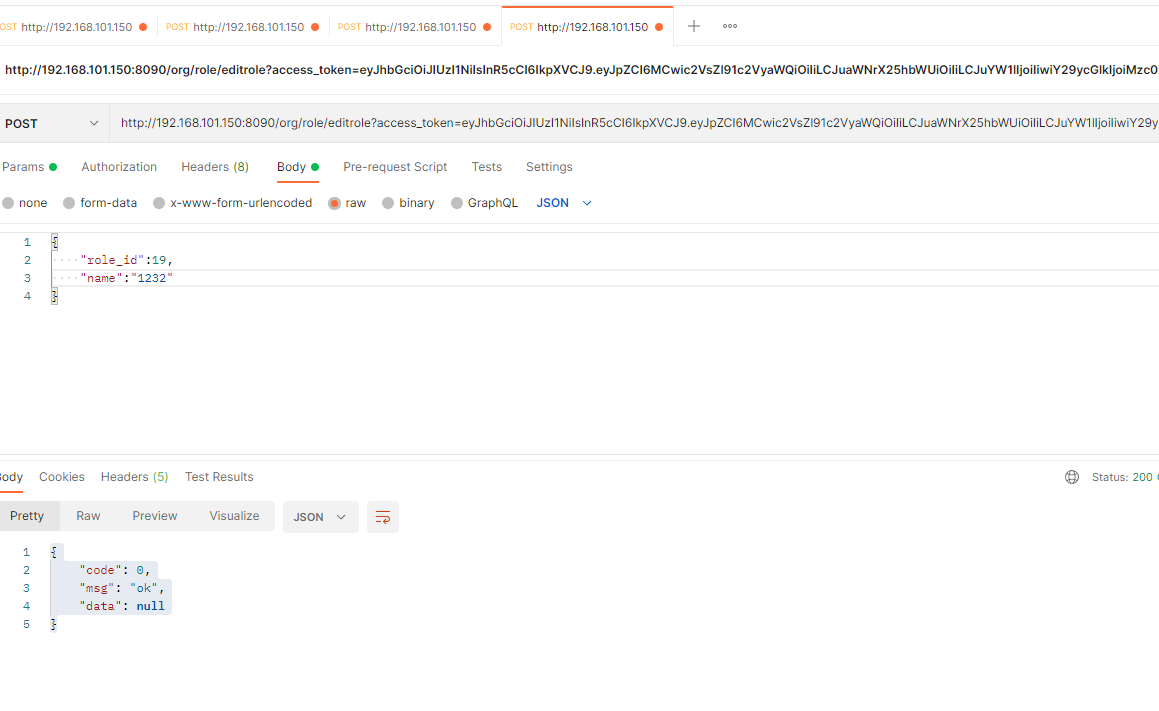This screenshot has height=711, width=1159.
Task: Open the Pre-request Script tab
Action: point(395,167)
